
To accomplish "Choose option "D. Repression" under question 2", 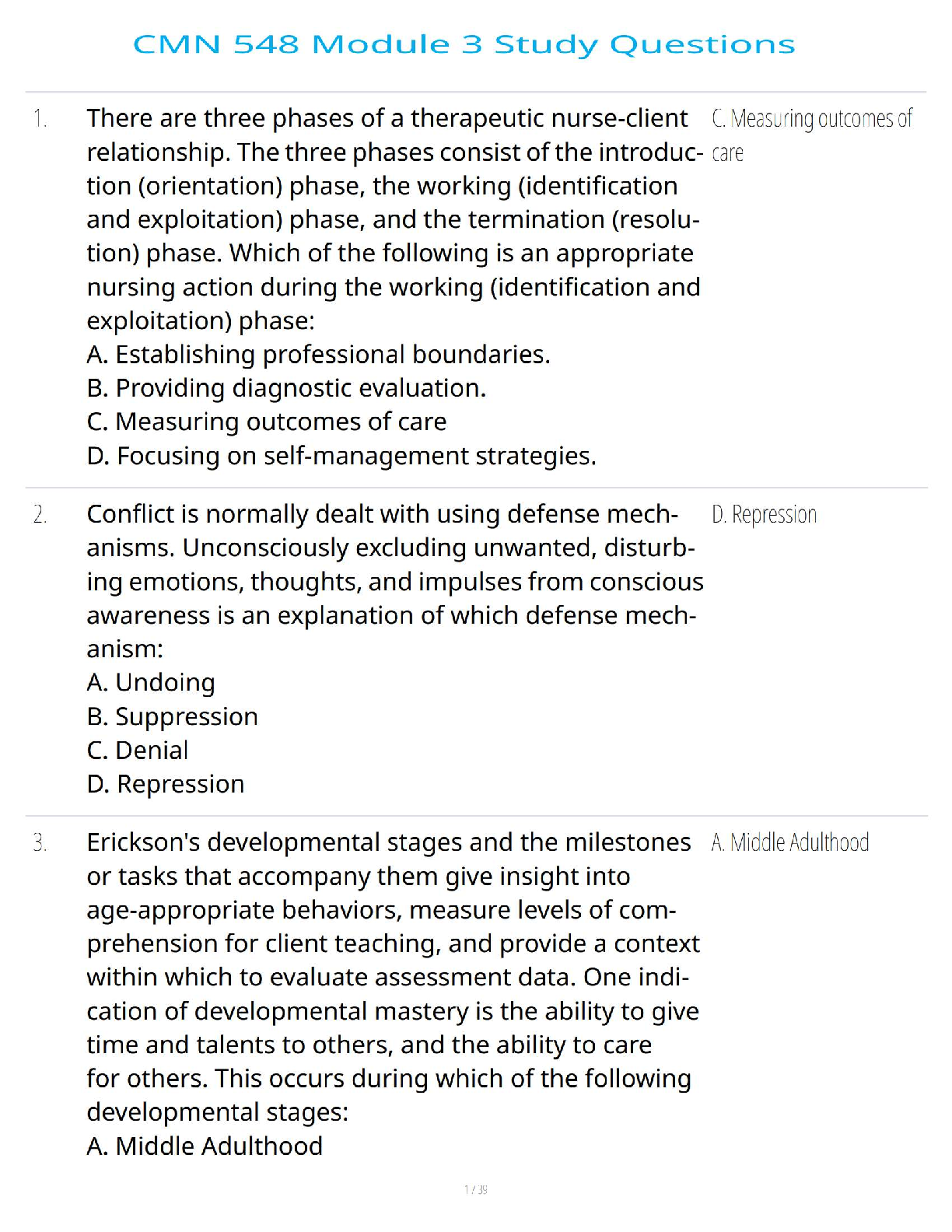I will pos(166,784).
